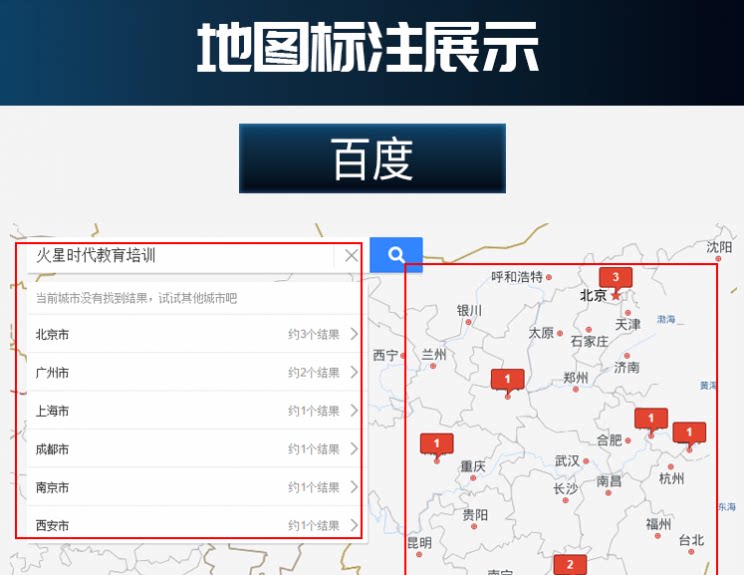Click the 兰州 city label

pos(434,354)
